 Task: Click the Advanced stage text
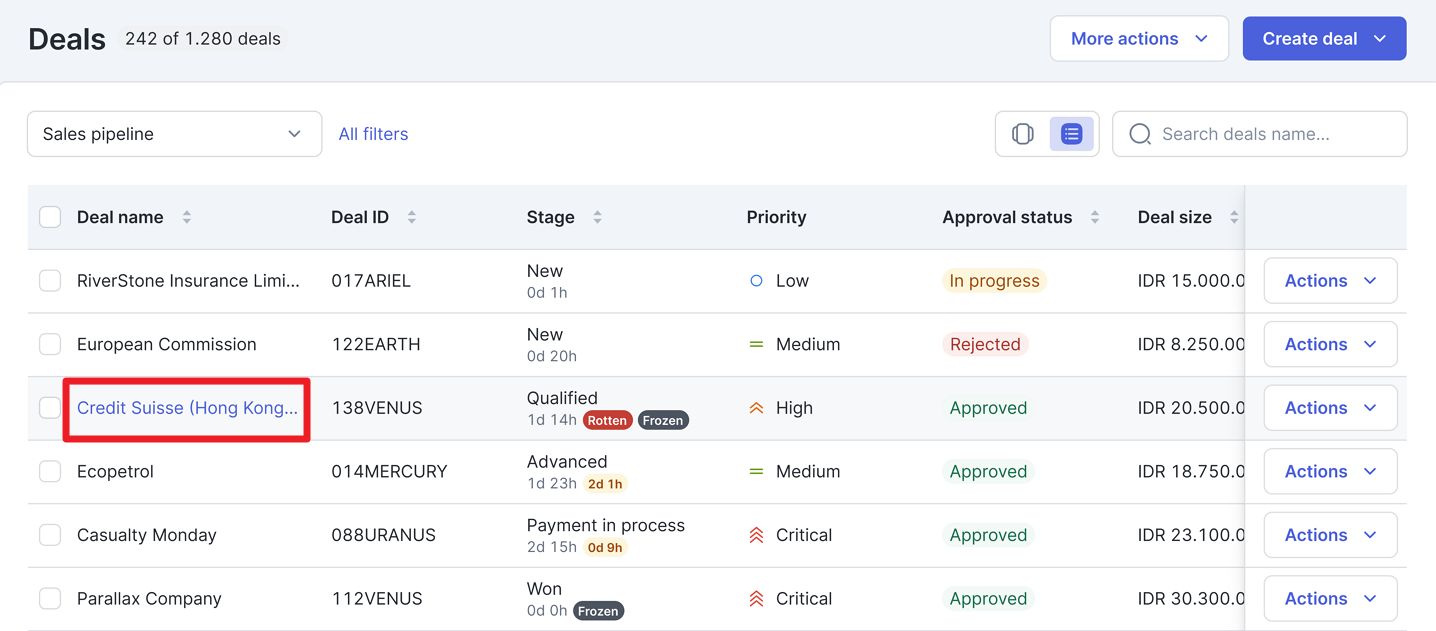coord(567,462)
